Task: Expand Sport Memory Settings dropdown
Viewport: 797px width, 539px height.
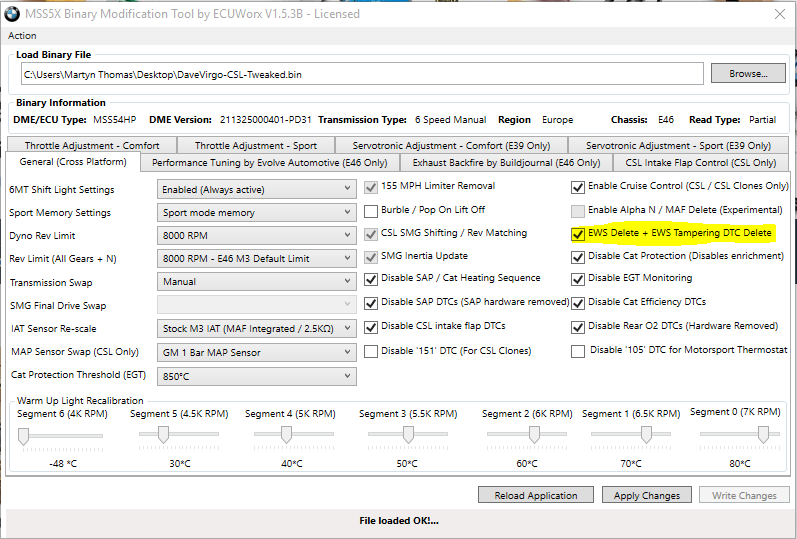Action: 257,213
